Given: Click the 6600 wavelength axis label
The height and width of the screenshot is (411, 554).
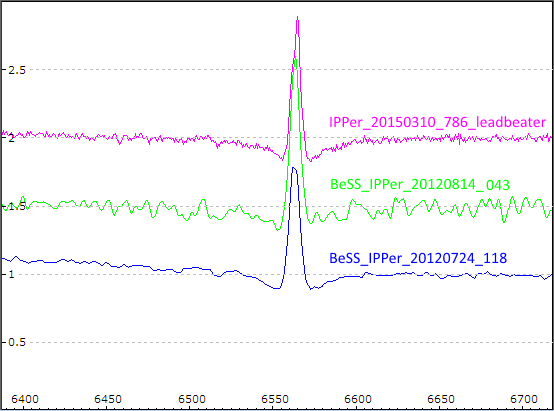Looking at the screenshot, I should click(x=358, y=399).
